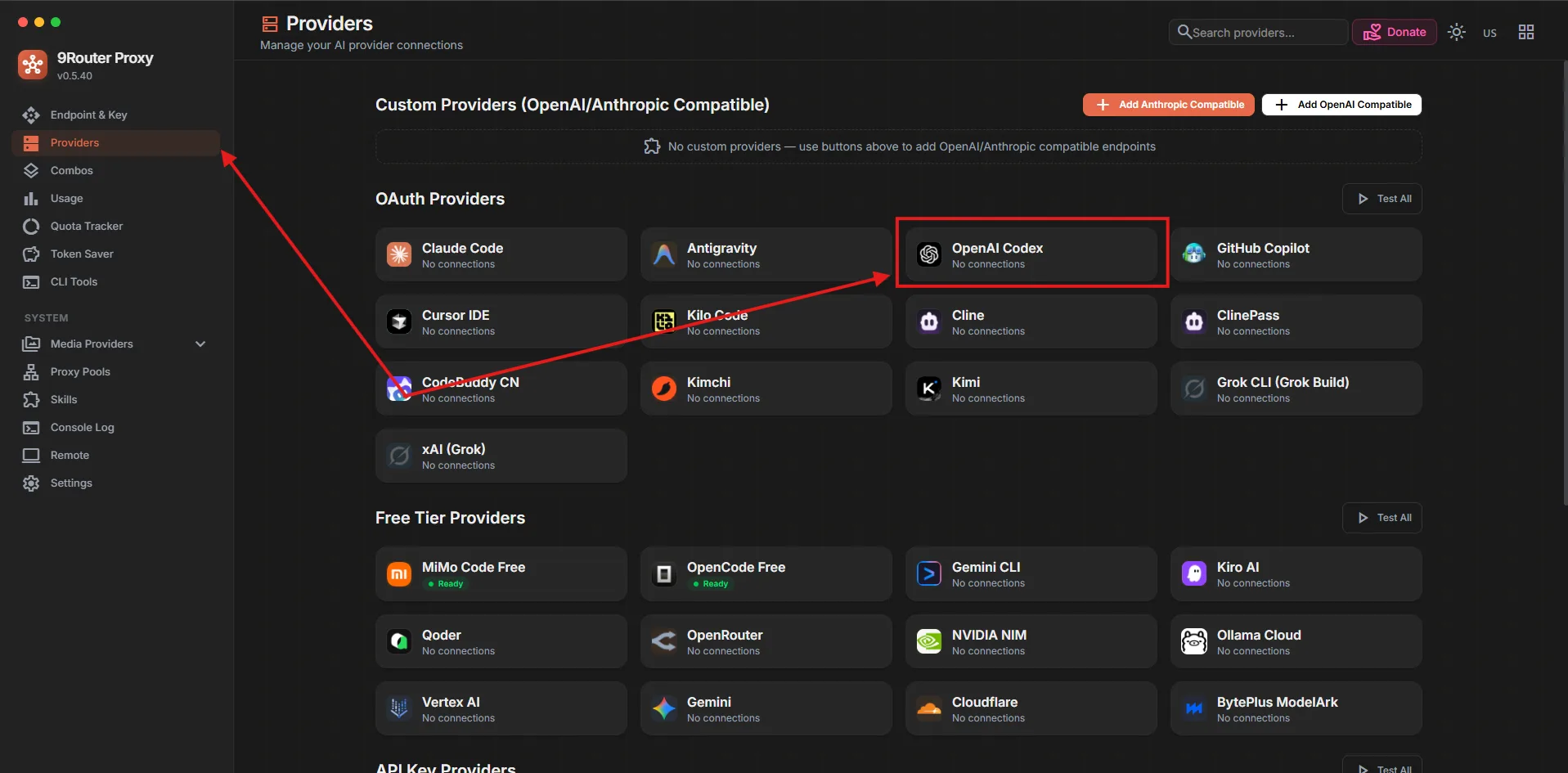Click the Ollama Cloud provider name
Screen dimensions: 1568x773
1259,635
